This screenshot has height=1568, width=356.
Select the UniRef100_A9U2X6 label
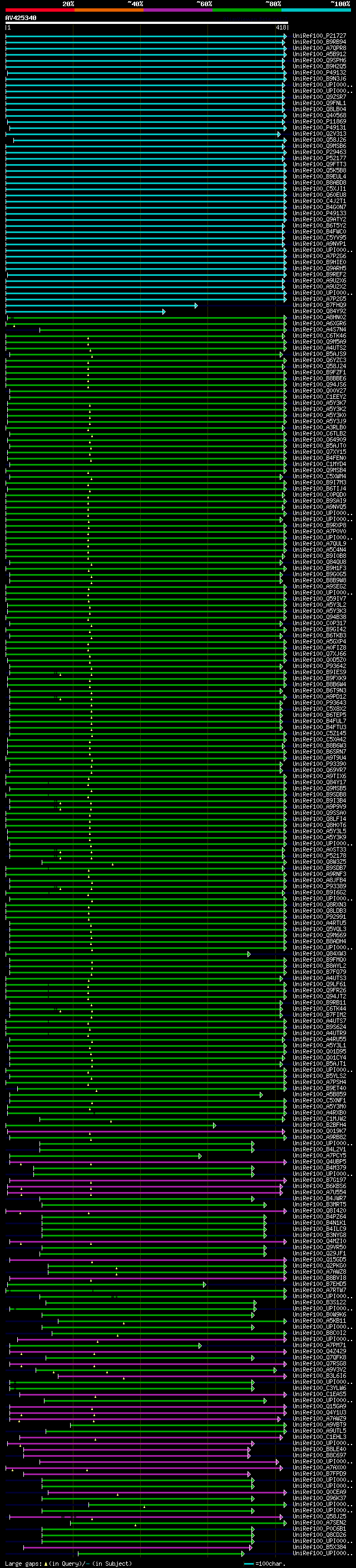tap(319, 280)
